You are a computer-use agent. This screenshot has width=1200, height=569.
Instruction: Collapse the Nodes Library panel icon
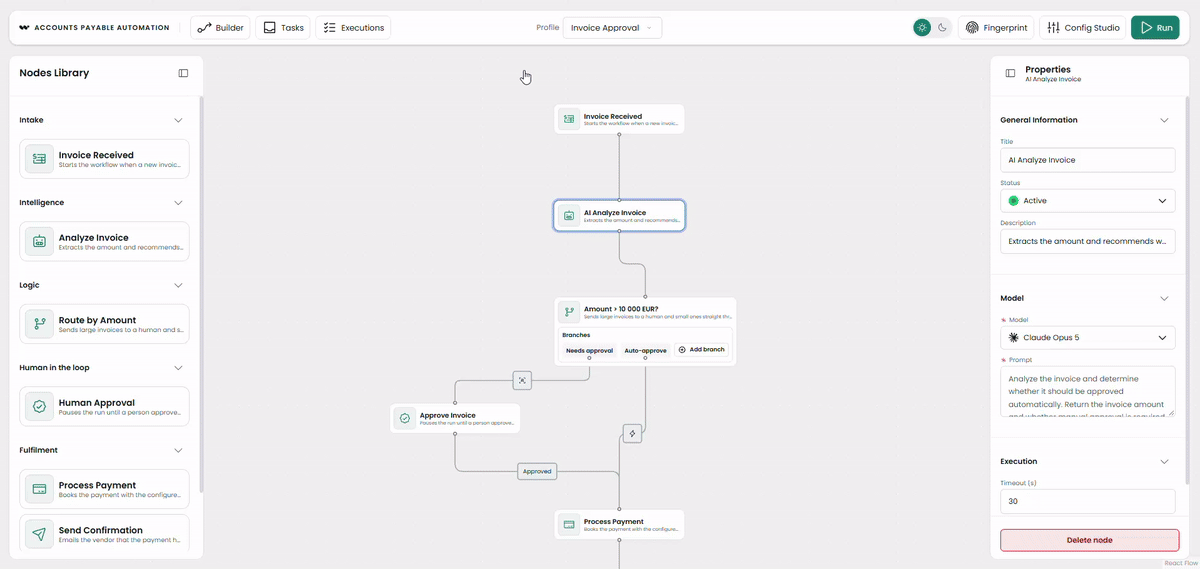(183, 73)
